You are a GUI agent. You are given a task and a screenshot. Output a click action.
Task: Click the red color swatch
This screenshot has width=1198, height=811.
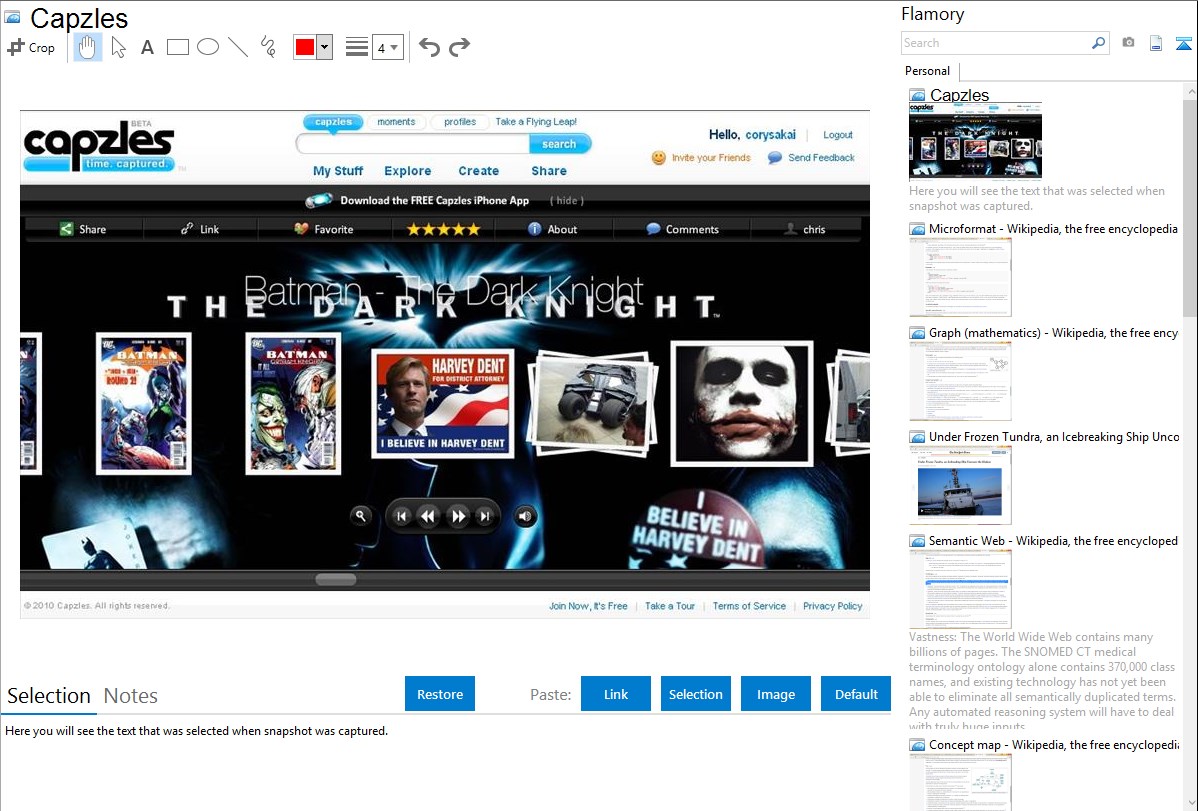pyautogui.click(x=305, y=47)
